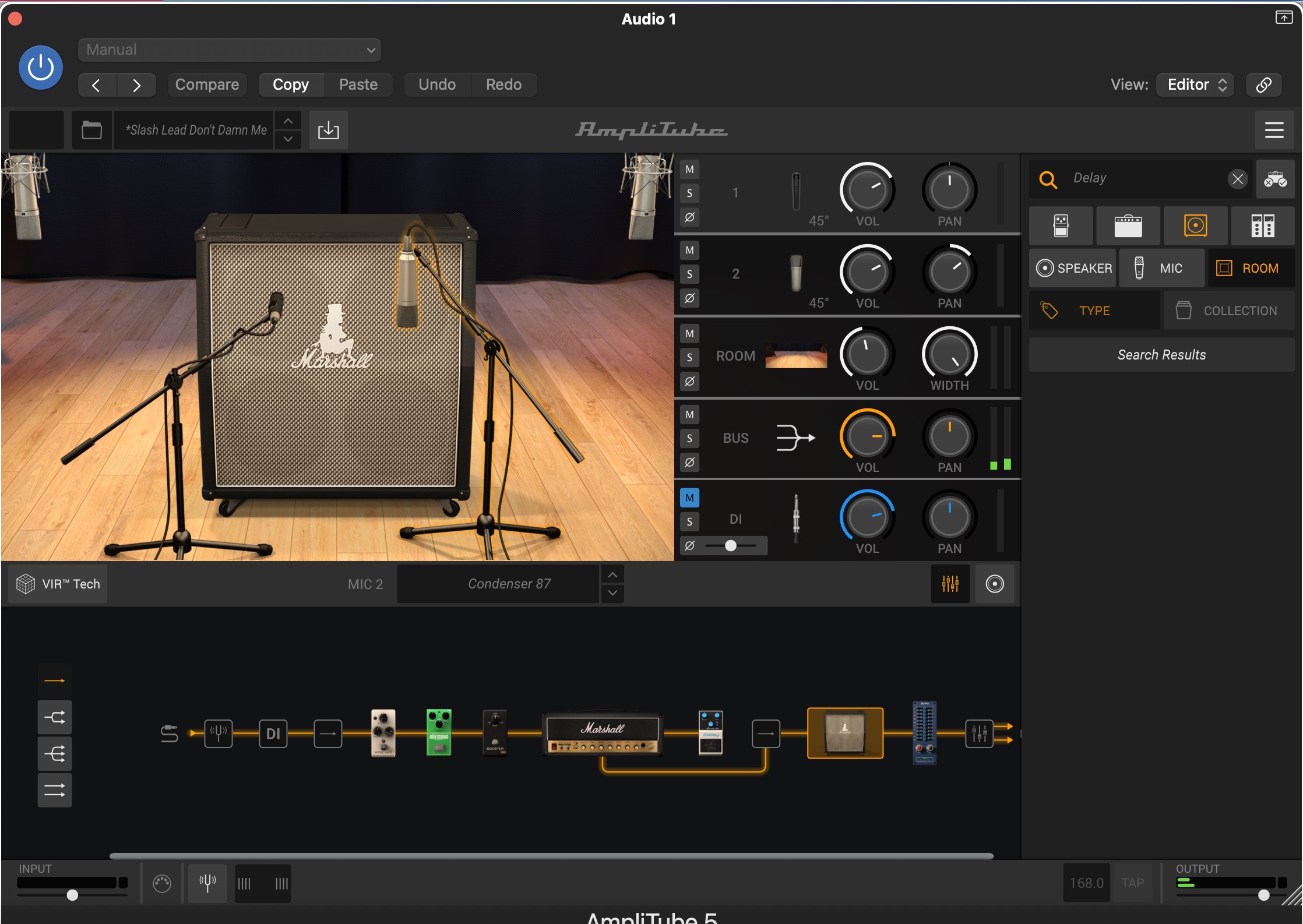
Task: Mute the ROOM channel
Action: [689, 334]
